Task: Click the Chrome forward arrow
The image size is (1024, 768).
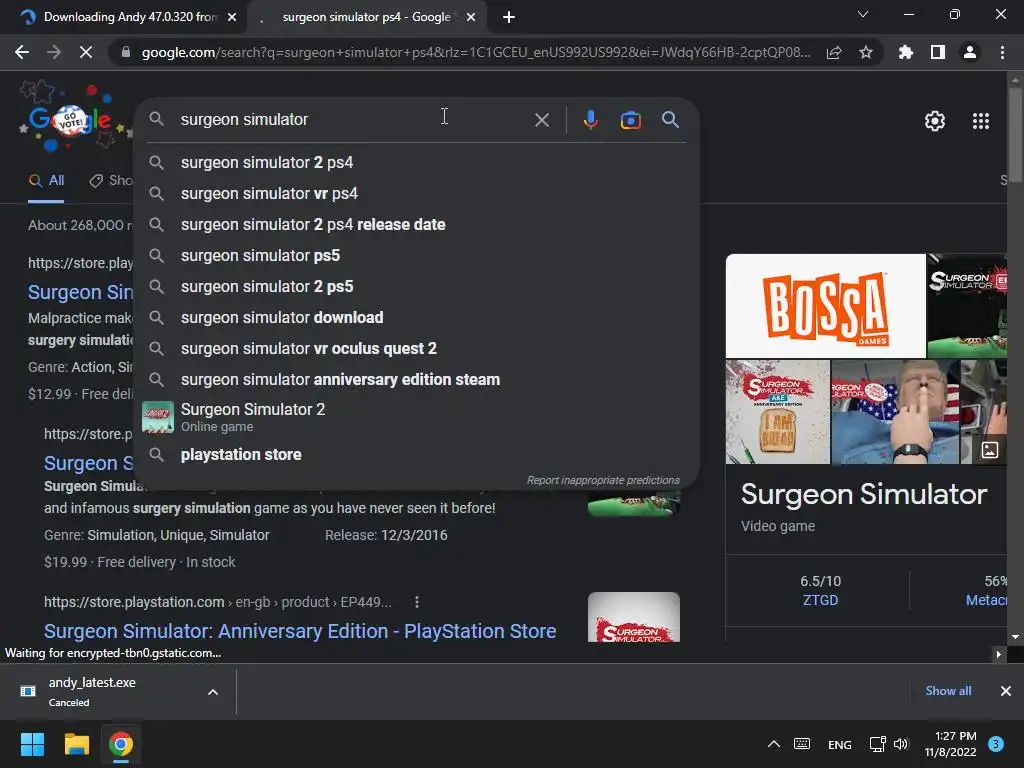Action: pos(54,52)
